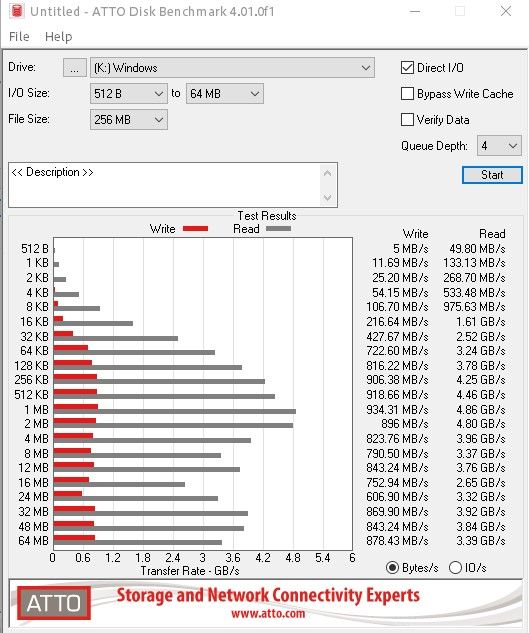Click the 975.63 MB/s read value
The image size is (529, 633).
[x=474, y=307]
